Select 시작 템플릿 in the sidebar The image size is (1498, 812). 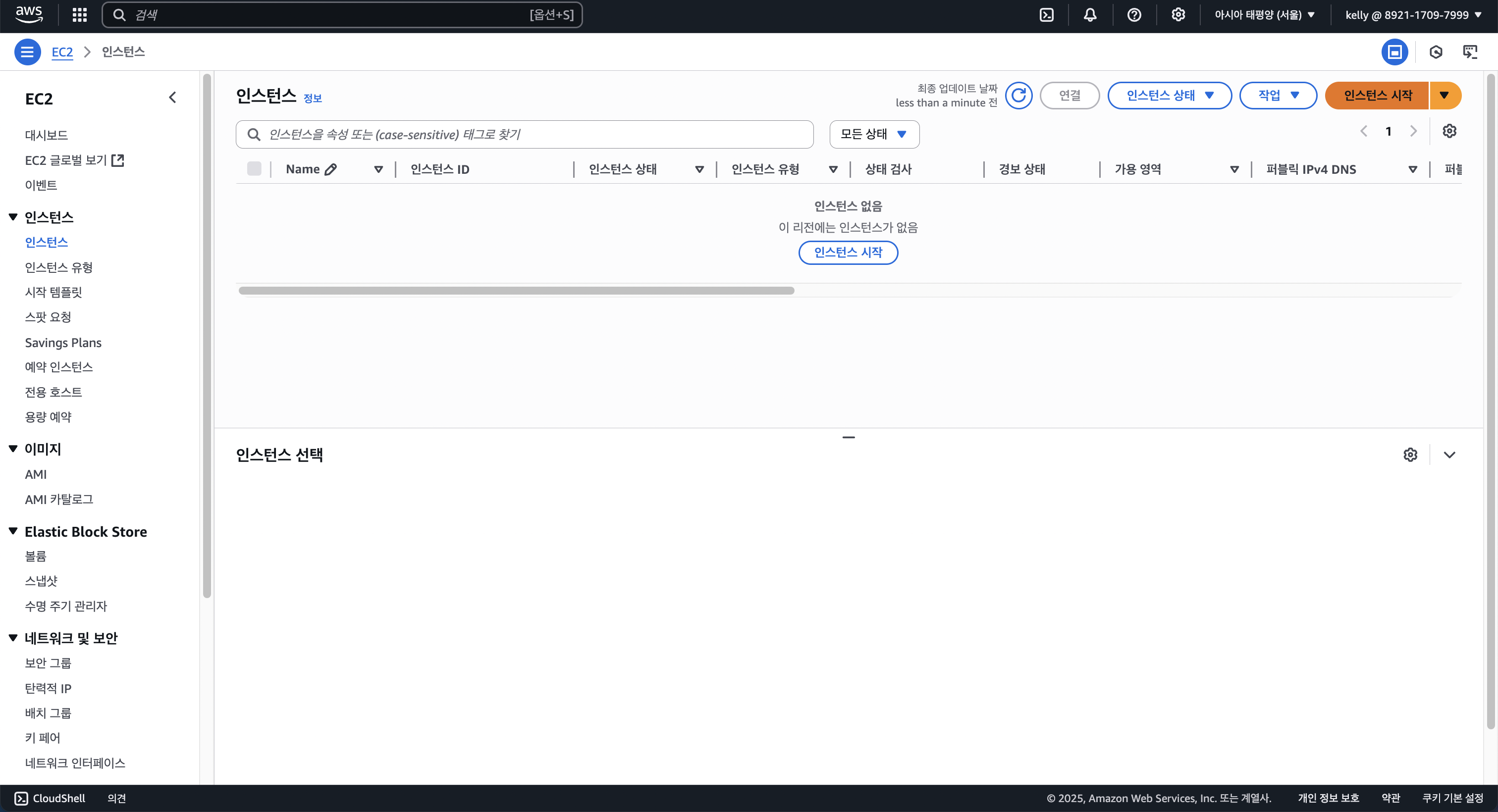click(x=53, y=292)
